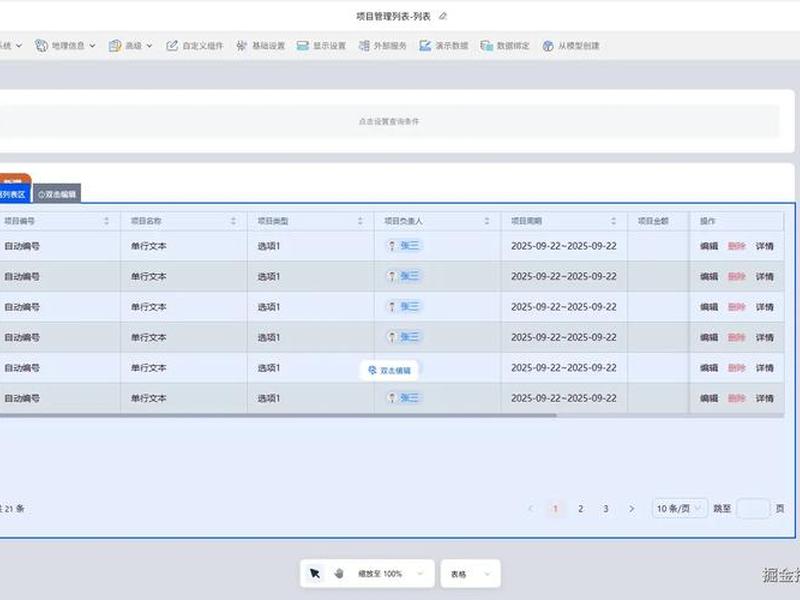
Task: Click the 点击设置查询条件 placeholder area
Action: (389, 121)
